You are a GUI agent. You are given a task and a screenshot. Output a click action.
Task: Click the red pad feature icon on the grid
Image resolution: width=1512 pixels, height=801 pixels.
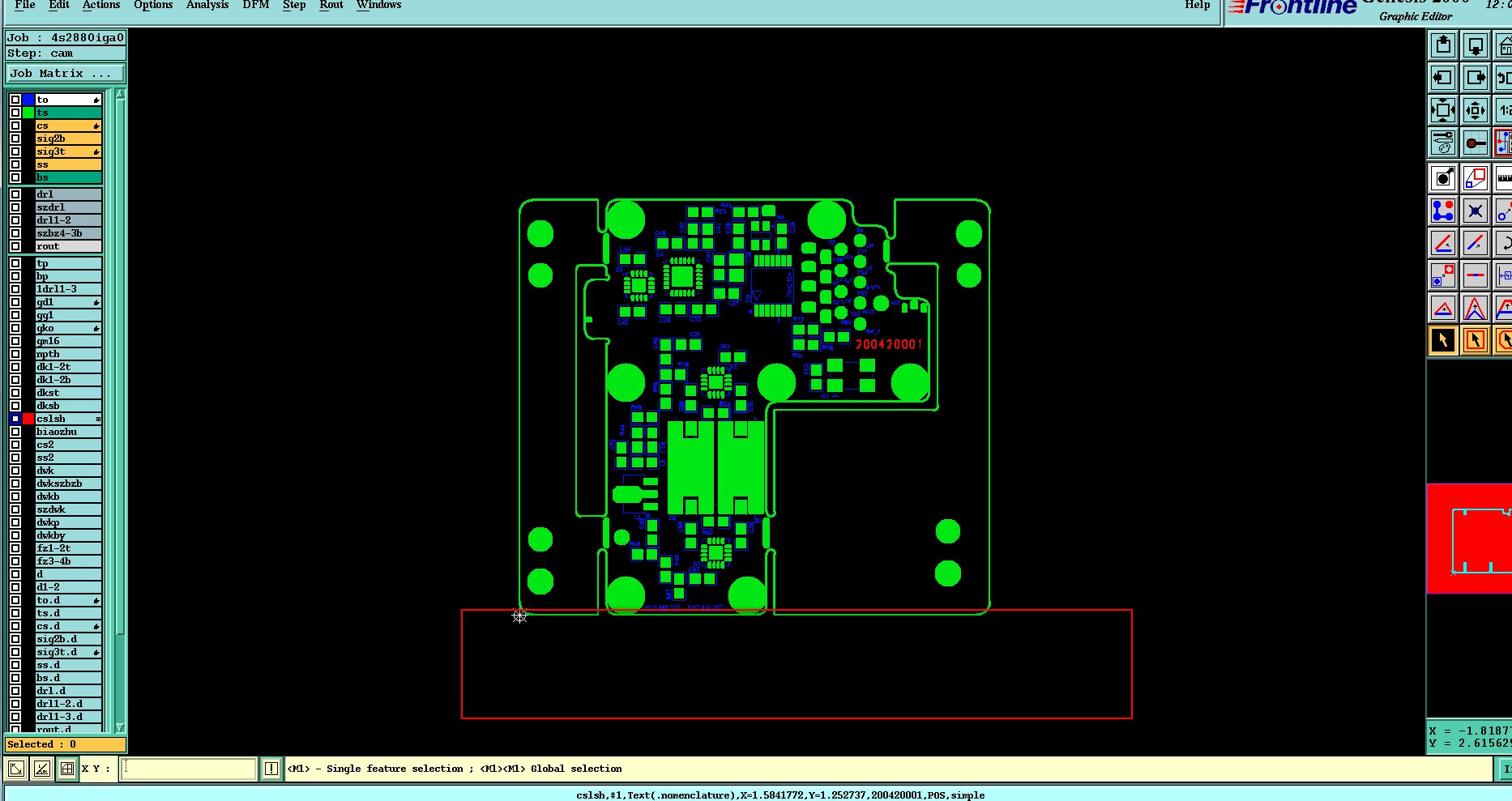1476,143
